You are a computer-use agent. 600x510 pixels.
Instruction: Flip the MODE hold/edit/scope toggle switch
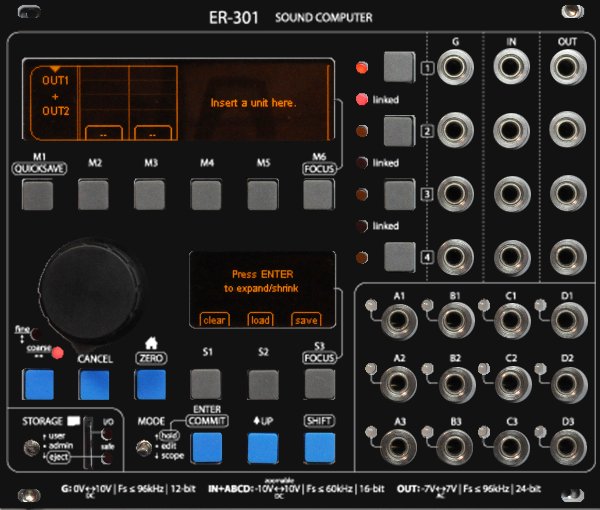[144, 447]
